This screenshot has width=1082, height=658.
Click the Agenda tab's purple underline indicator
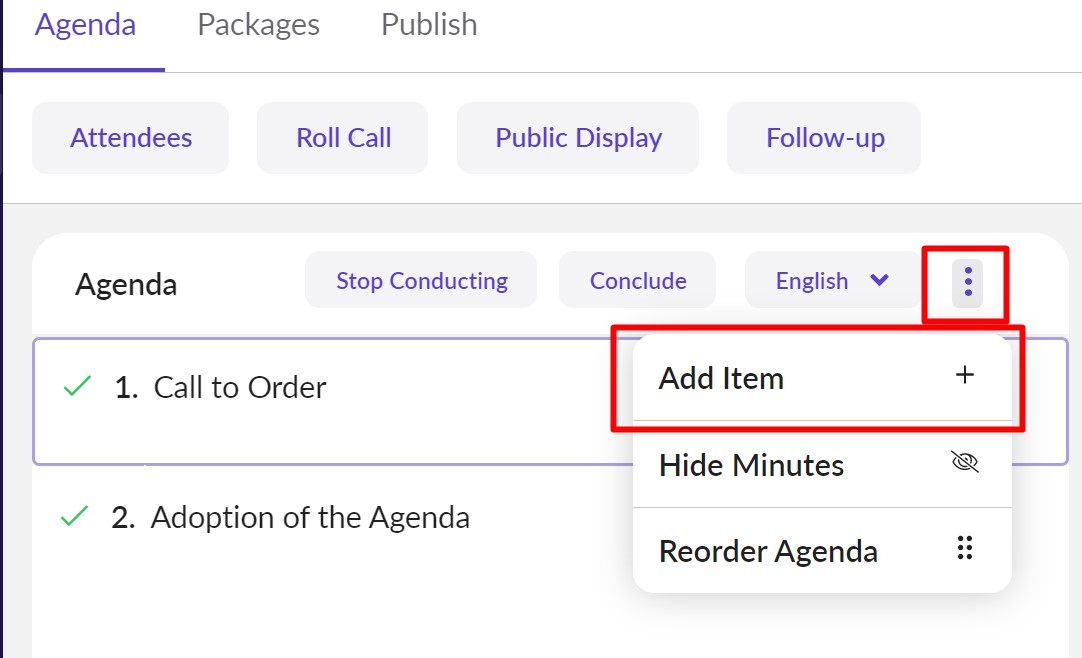click(85, 69)
